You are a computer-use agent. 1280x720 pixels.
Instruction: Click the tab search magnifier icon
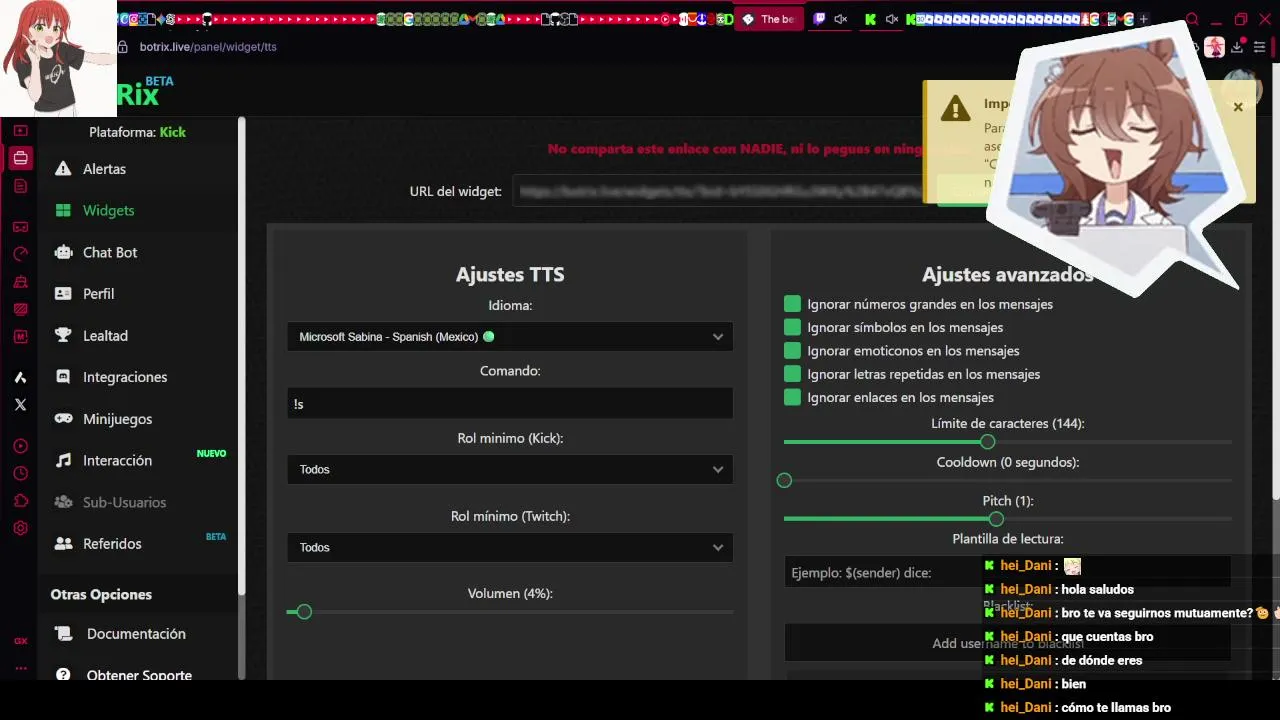(x=1192, y=19)
